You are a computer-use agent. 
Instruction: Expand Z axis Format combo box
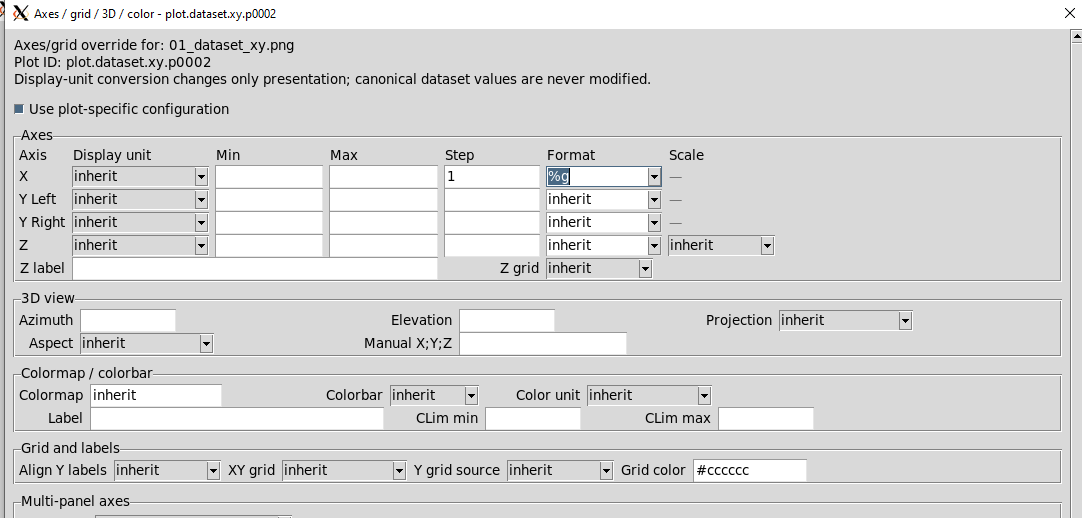click(x=654, y=245)
